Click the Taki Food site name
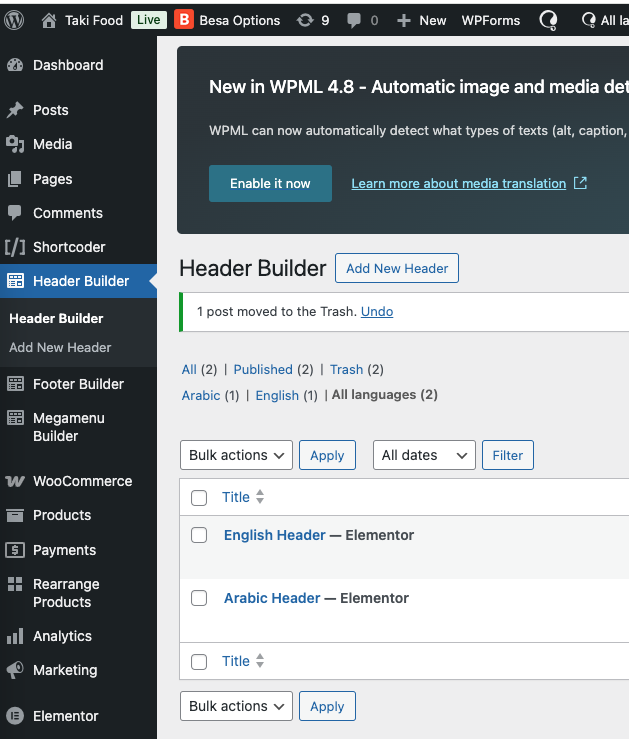This screenshot has height=739, width=629. pyautogui.click(x=94, y=20)
